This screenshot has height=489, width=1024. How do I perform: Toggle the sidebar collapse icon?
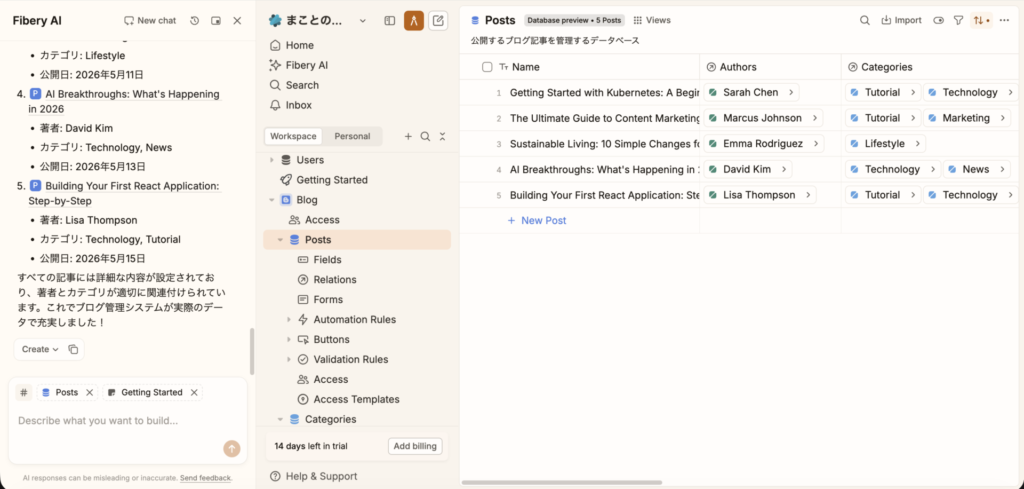[x=390, y=21]
